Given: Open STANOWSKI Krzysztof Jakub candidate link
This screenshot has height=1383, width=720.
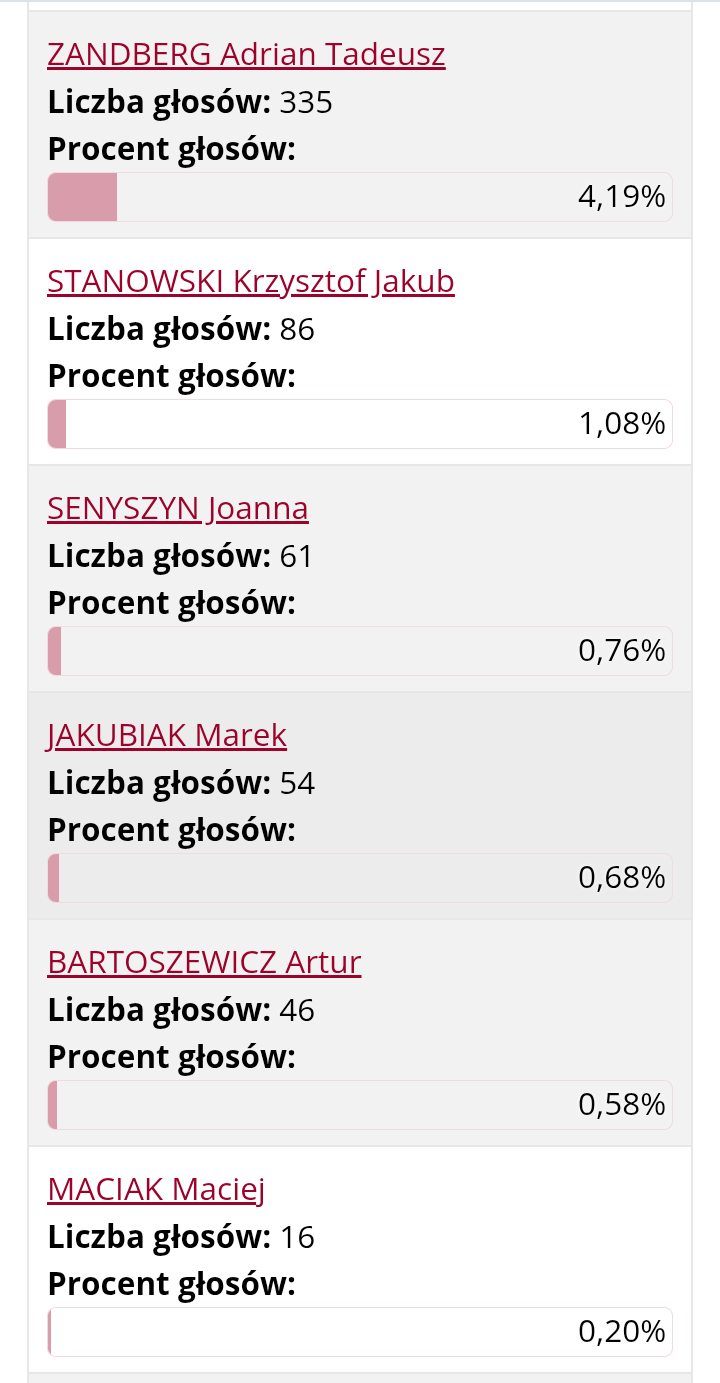Looking at the screenshot, I should [x=251, y=281].
